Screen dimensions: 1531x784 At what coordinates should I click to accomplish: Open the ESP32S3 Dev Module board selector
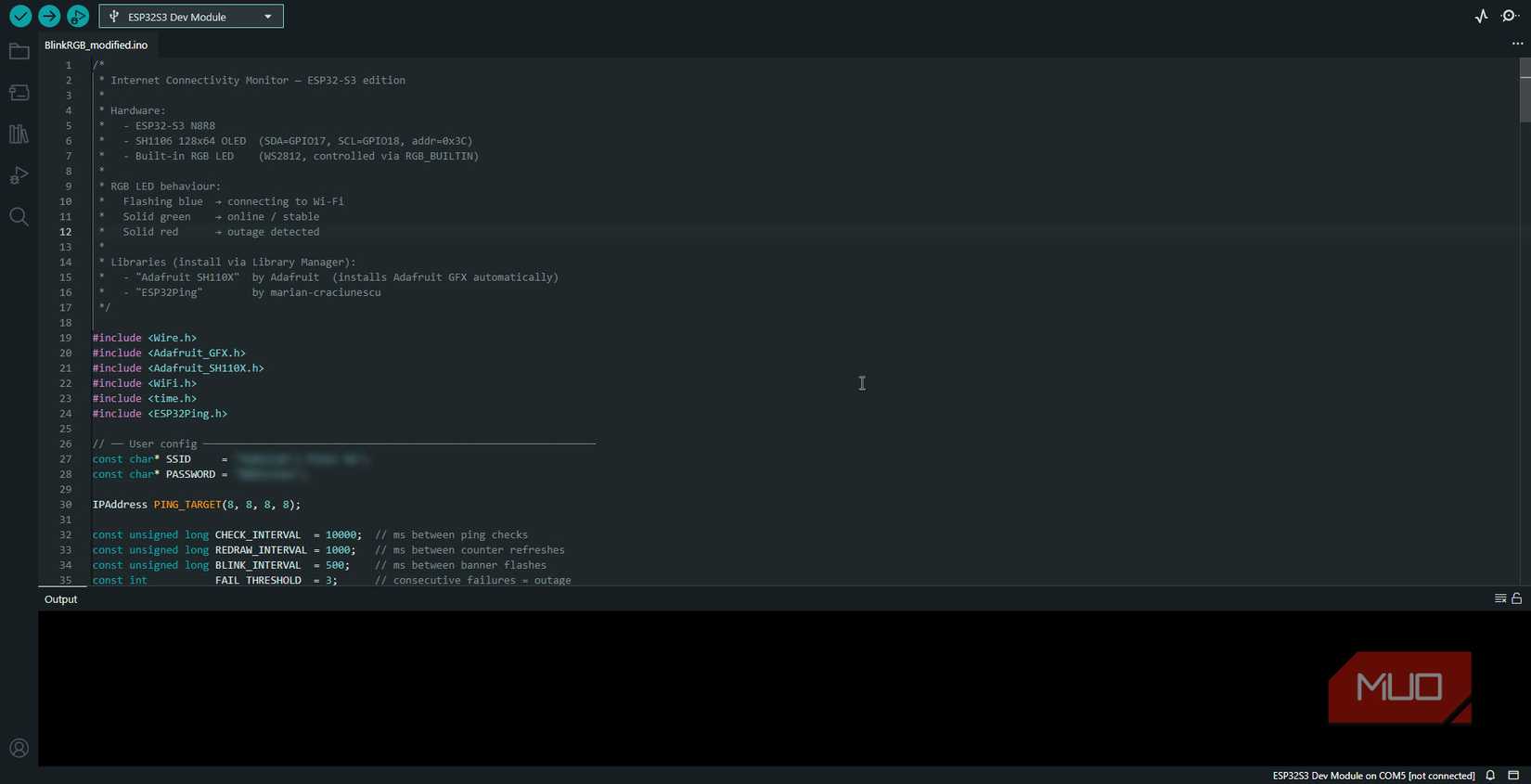pos(191,17)
